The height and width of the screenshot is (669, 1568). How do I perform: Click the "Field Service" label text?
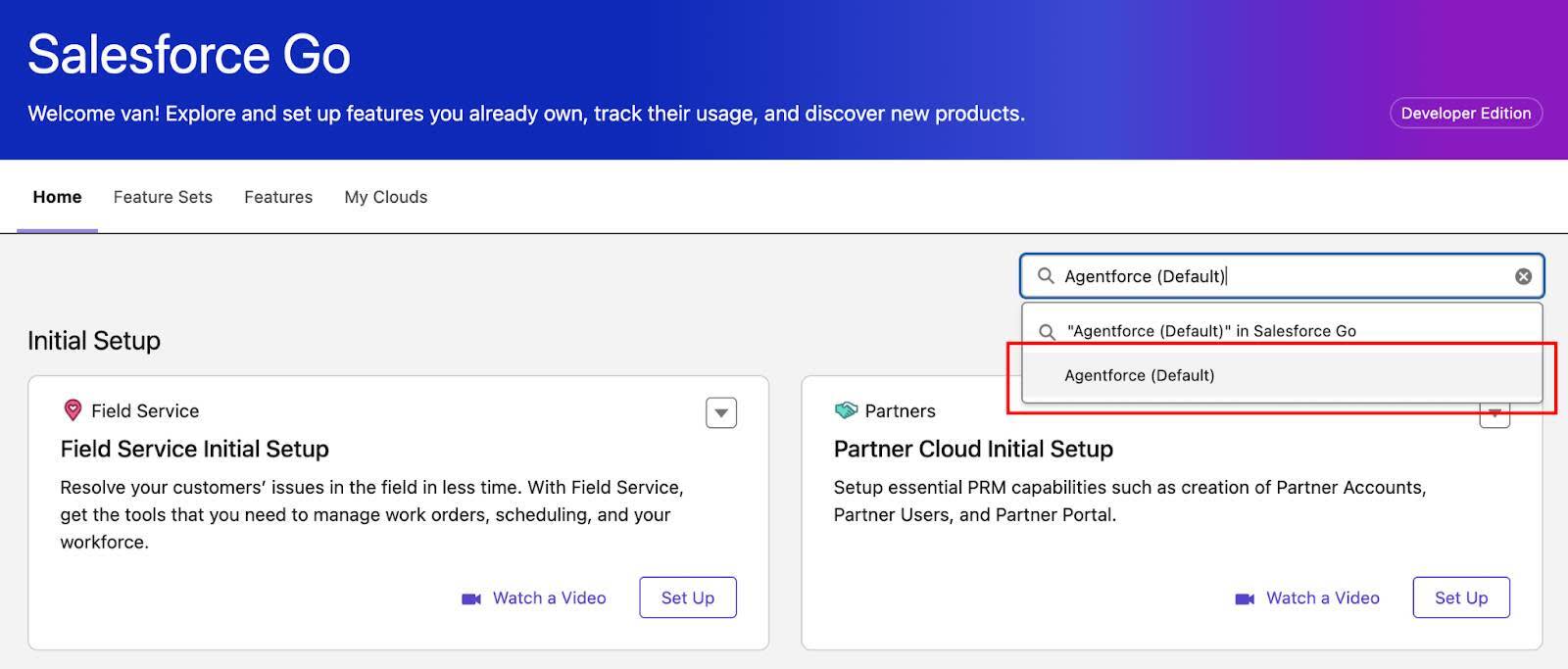(x=145, y=410)
